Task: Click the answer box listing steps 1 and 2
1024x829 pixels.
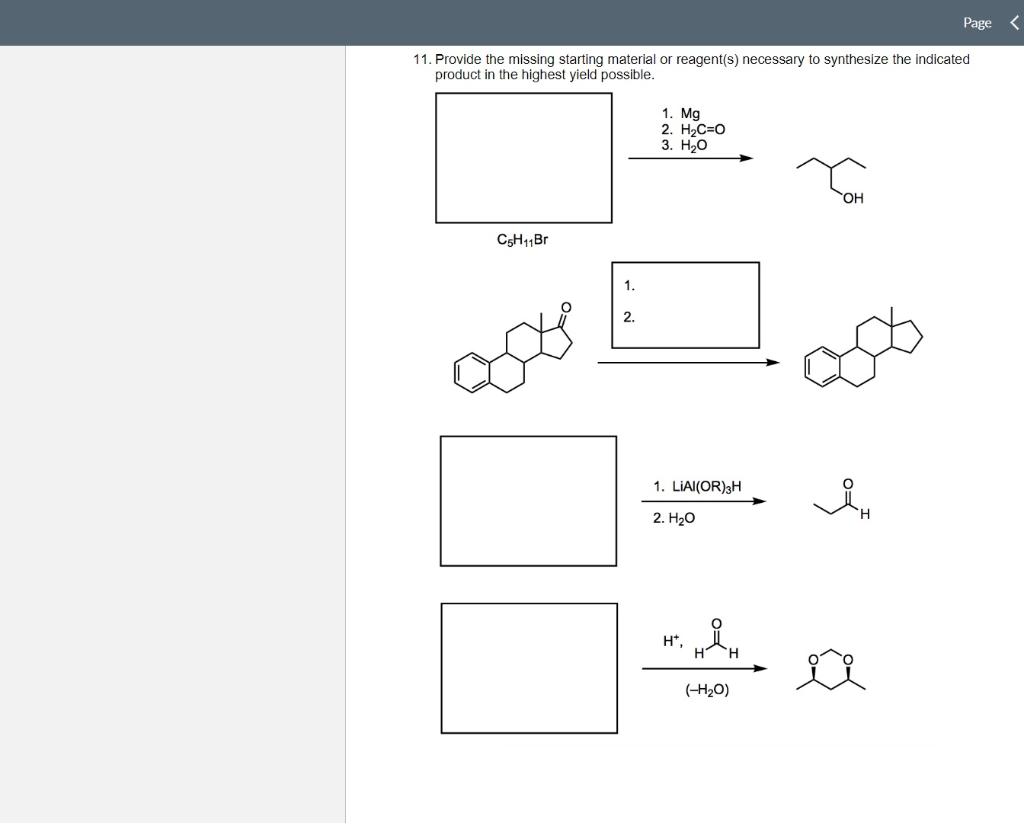Action: [685, 305]
